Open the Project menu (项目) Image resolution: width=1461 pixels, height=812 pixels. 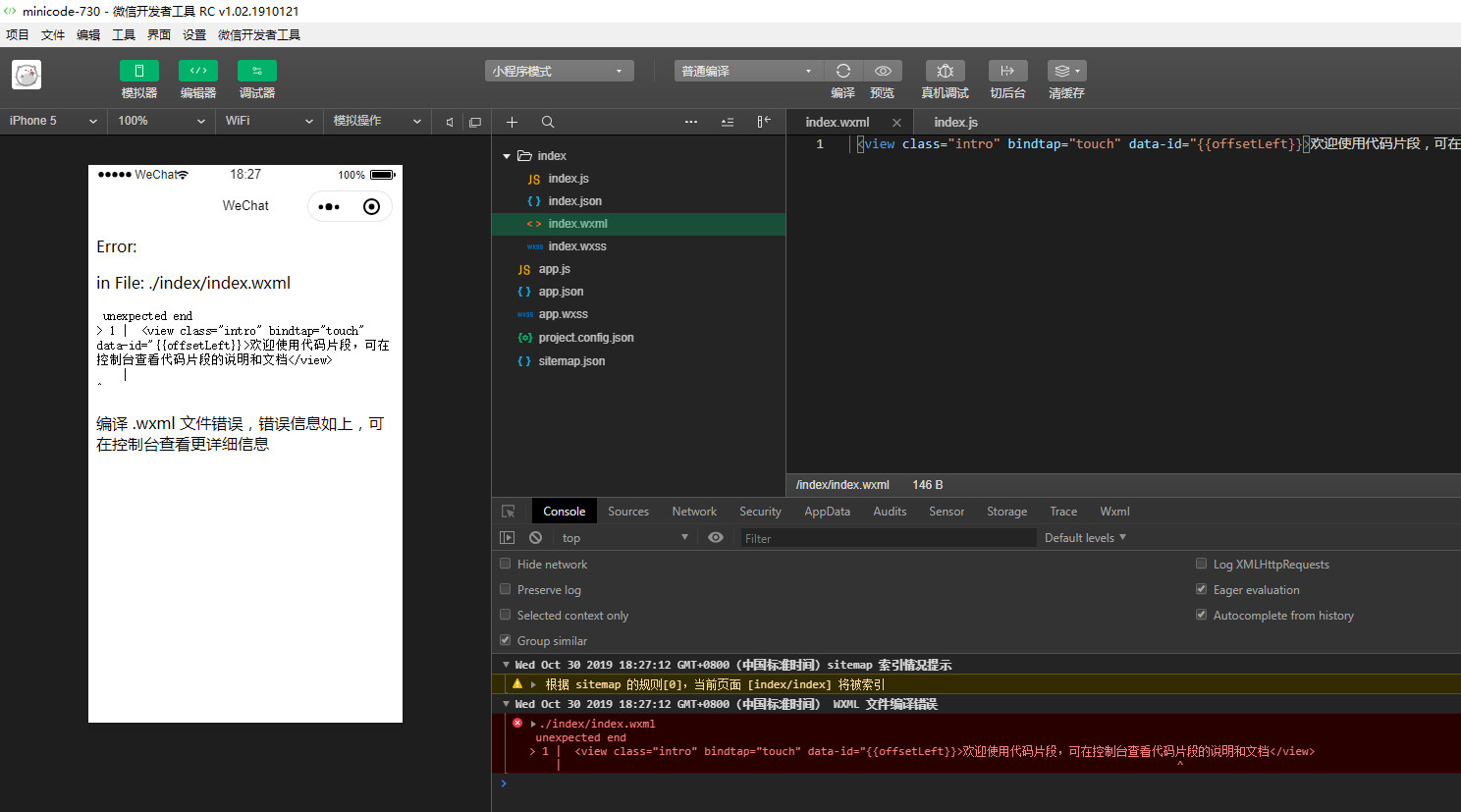tap(18, 34)
